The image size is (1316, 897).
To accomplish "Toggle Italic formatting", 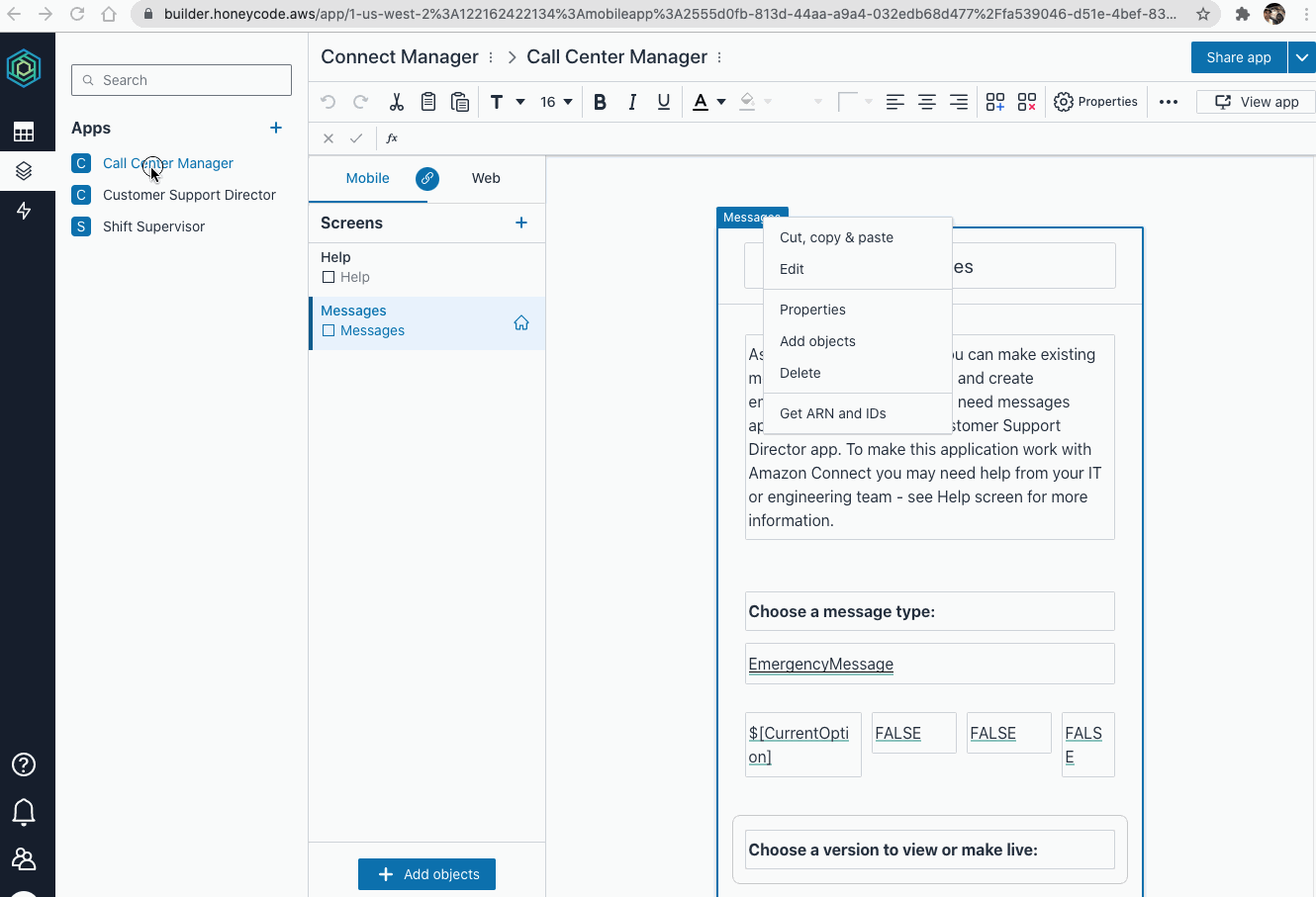I will pos(632,102).
